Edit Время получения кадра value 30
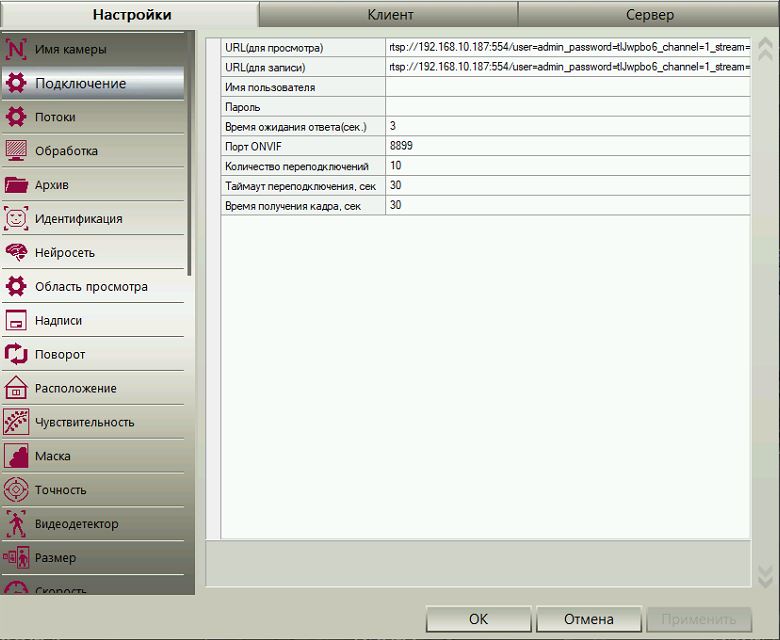The image size is (780, 640). click(x=568, y=205)
